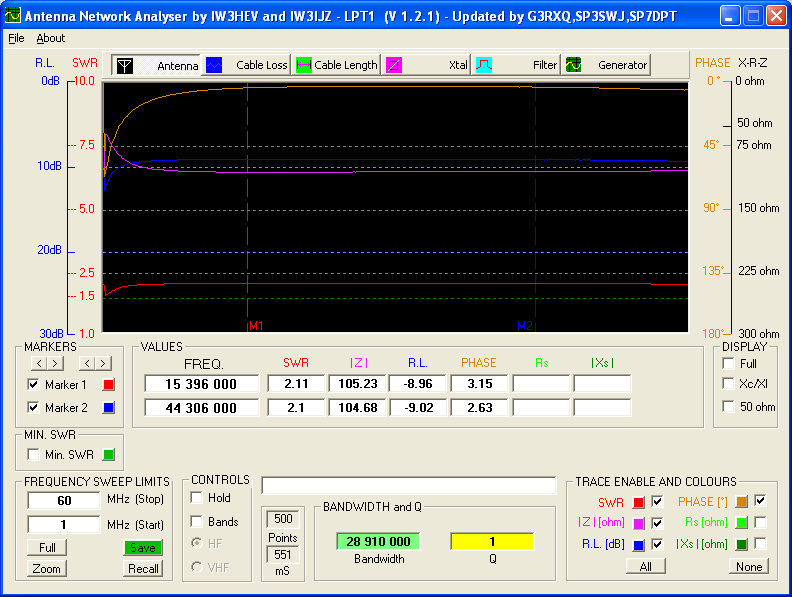Enable the Min. SWR checkbox
This screenshot has width=792, height=597.
click(x=34, y=455)
